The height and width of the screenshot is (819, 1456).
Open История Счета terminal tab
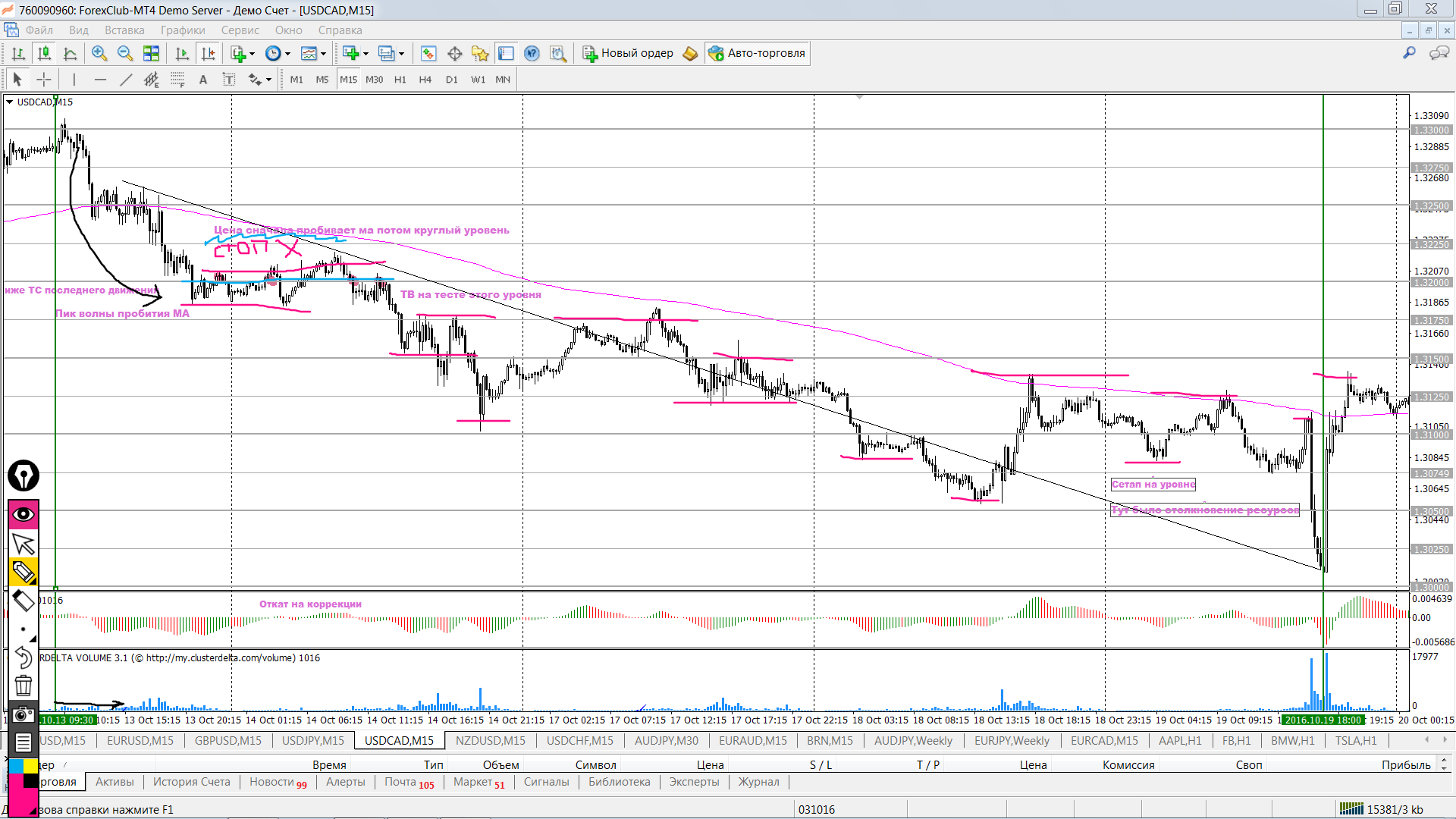pos(192,781)
